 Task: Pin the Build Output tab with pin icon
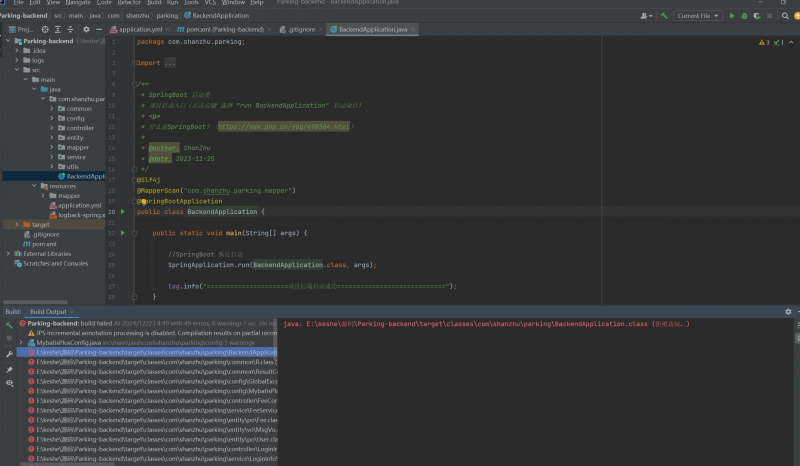click(x=9, y=370)
